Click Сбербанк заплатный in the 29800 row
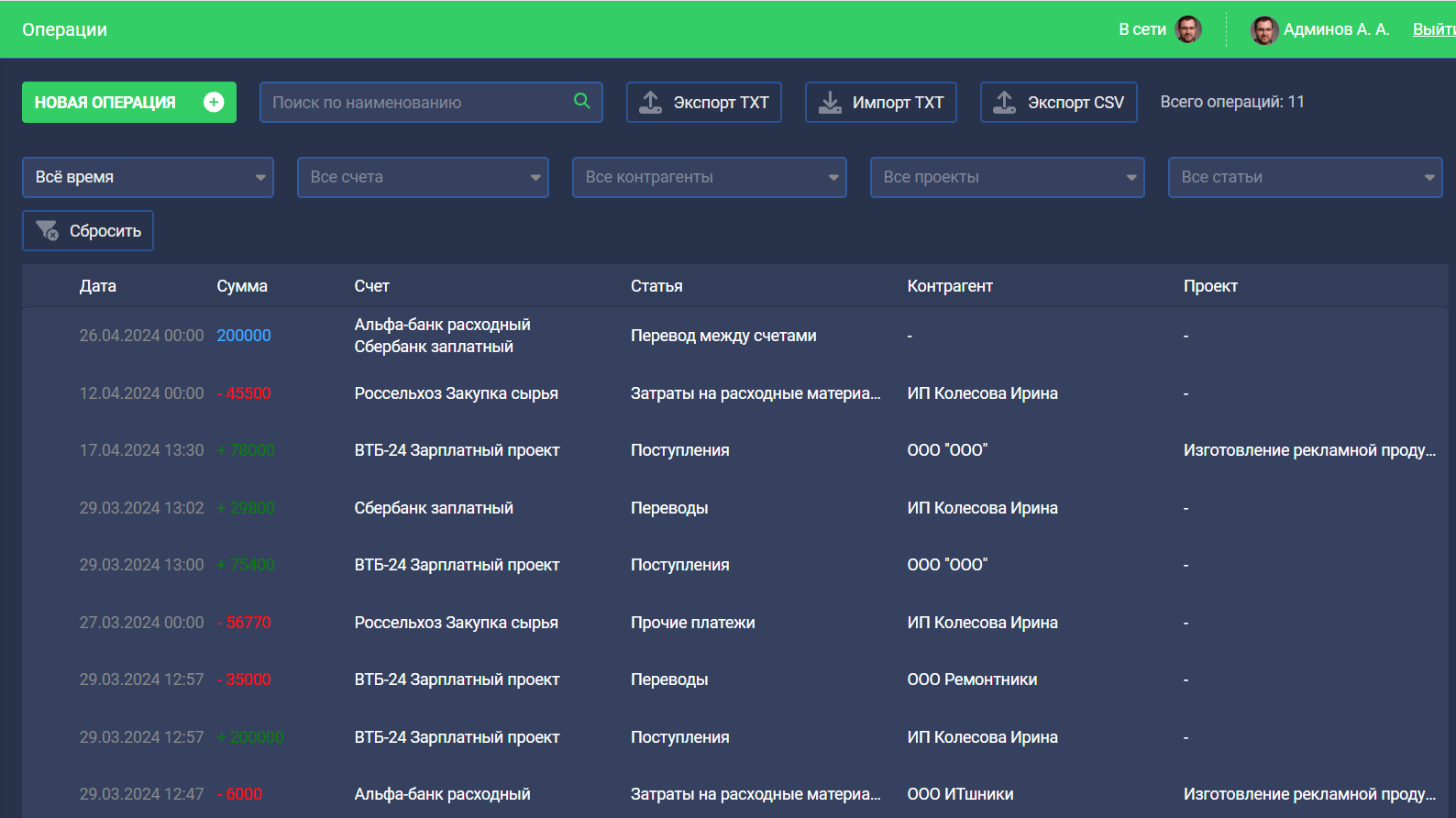 tap(434, 508)
